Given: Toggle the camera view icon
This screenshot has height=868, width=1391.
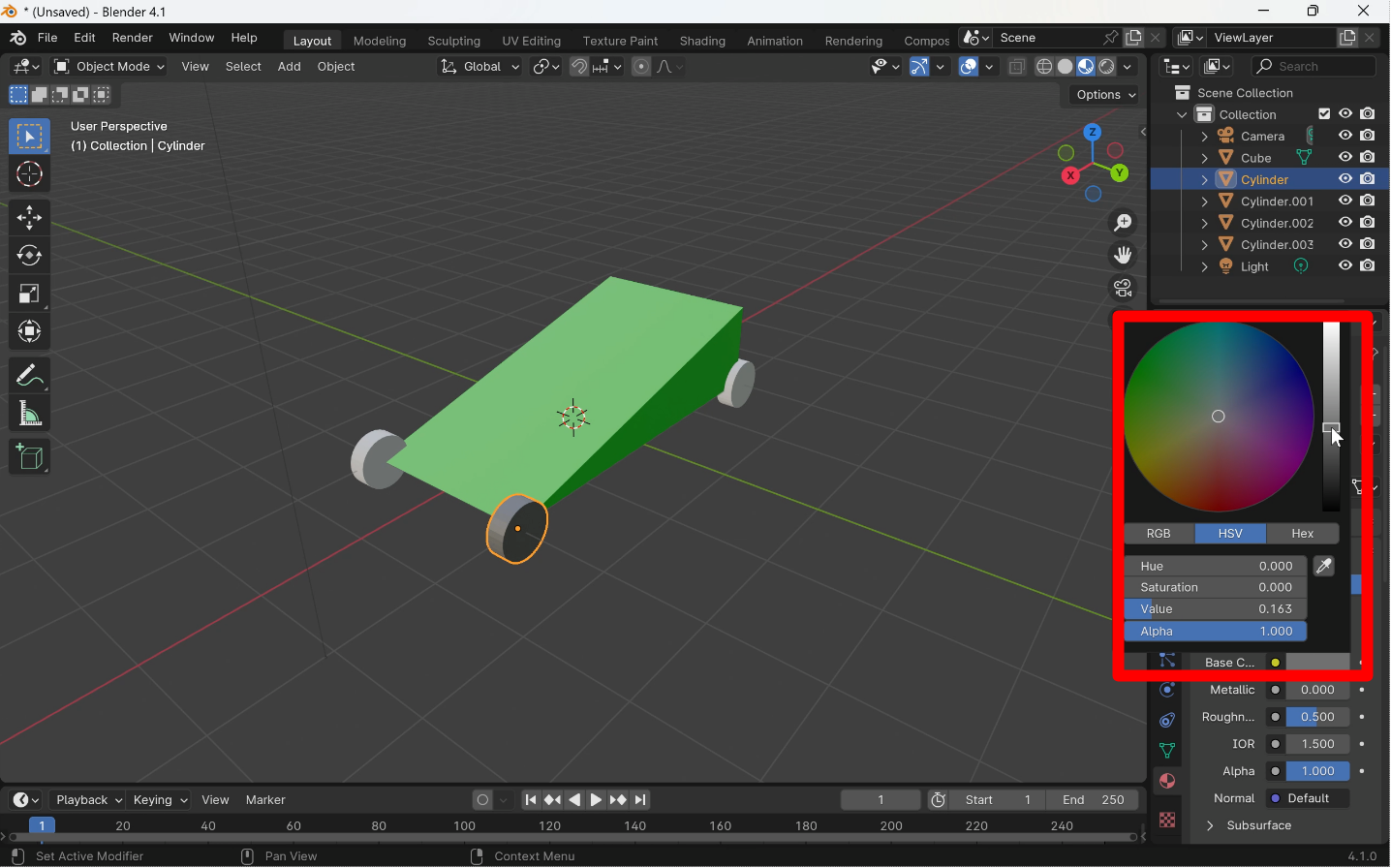Looking at the screenshot, I should [1123, 289].
